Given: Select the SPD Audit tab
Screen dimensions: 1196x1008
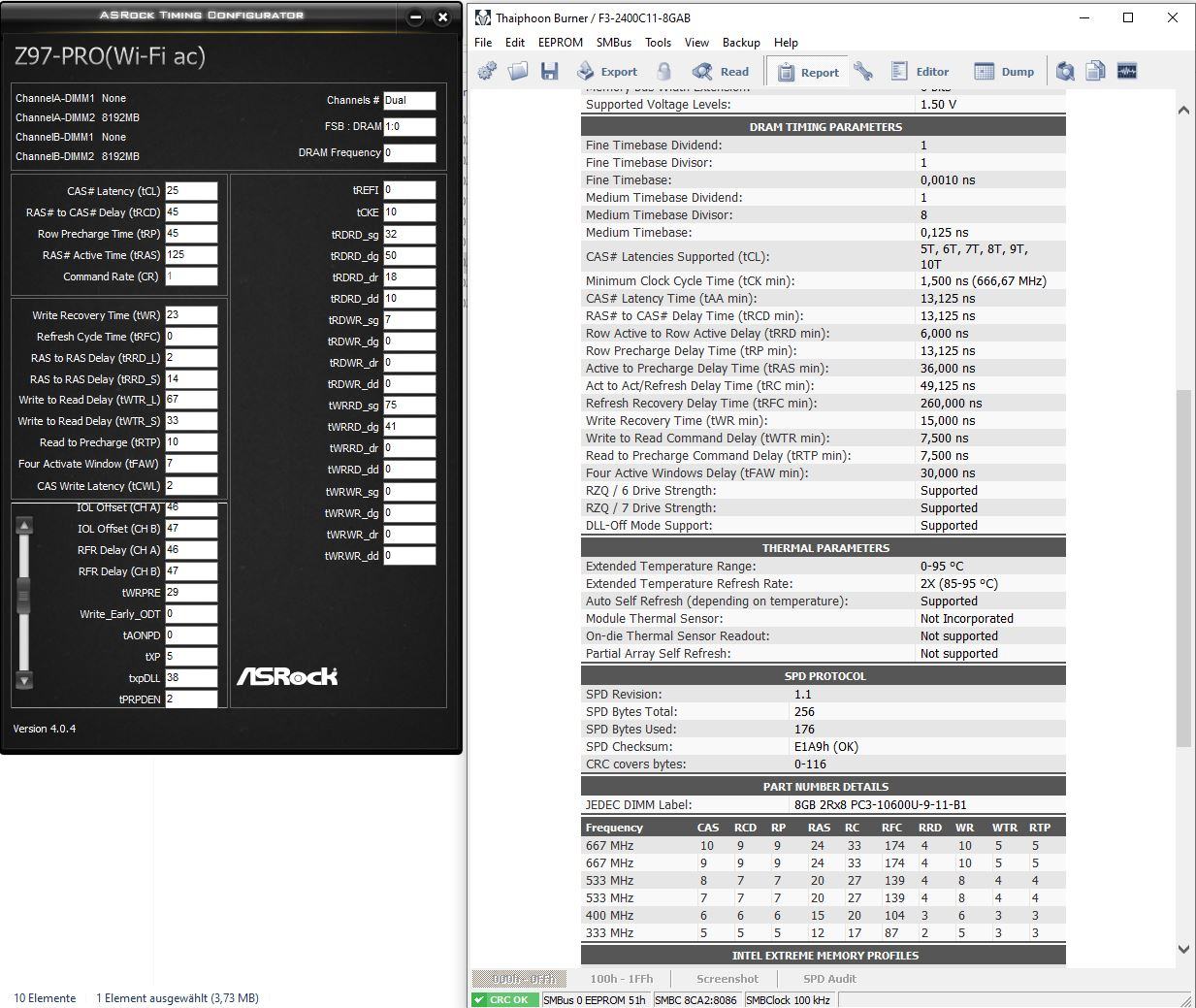Looking at the screenshot, I should pos(829,979).
